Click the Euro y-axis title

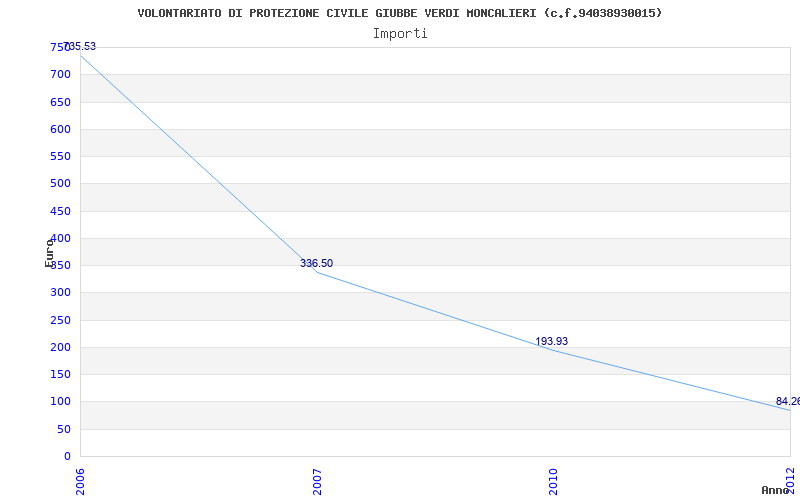click(x=49, y=253)
